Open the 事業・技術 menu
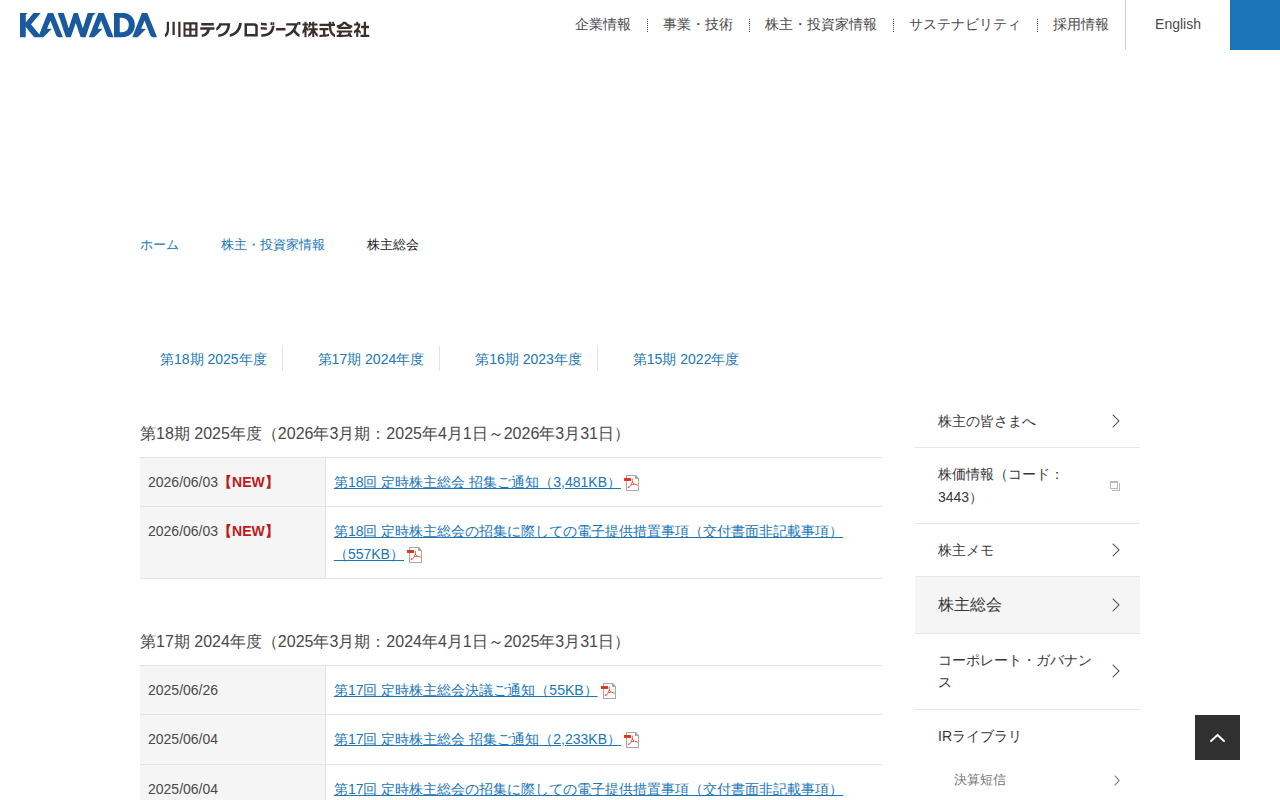 (698, 25)
